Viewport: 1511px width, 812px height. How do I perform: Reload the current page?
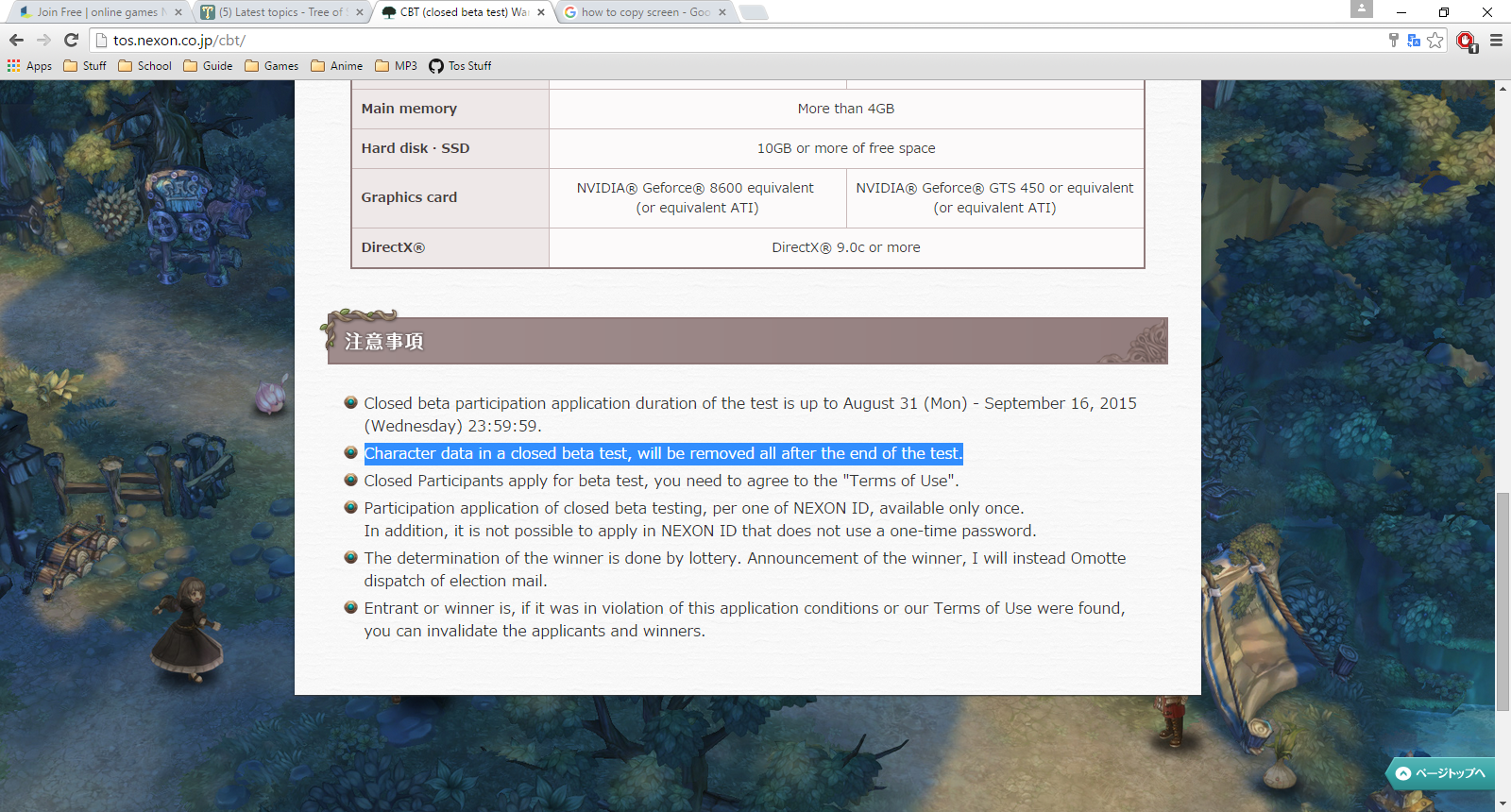coord(71,40)
